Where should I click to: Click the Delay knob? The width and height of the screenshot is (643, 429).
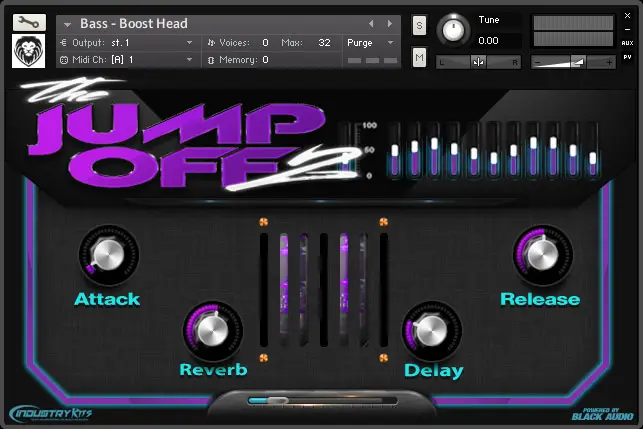coord(431,331)
